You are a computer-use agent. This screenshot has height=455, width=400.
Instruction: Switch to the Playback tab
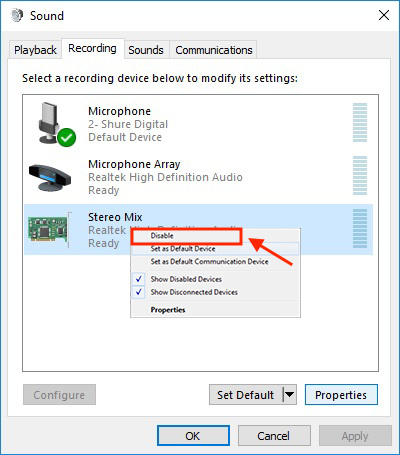click(35, 50)
